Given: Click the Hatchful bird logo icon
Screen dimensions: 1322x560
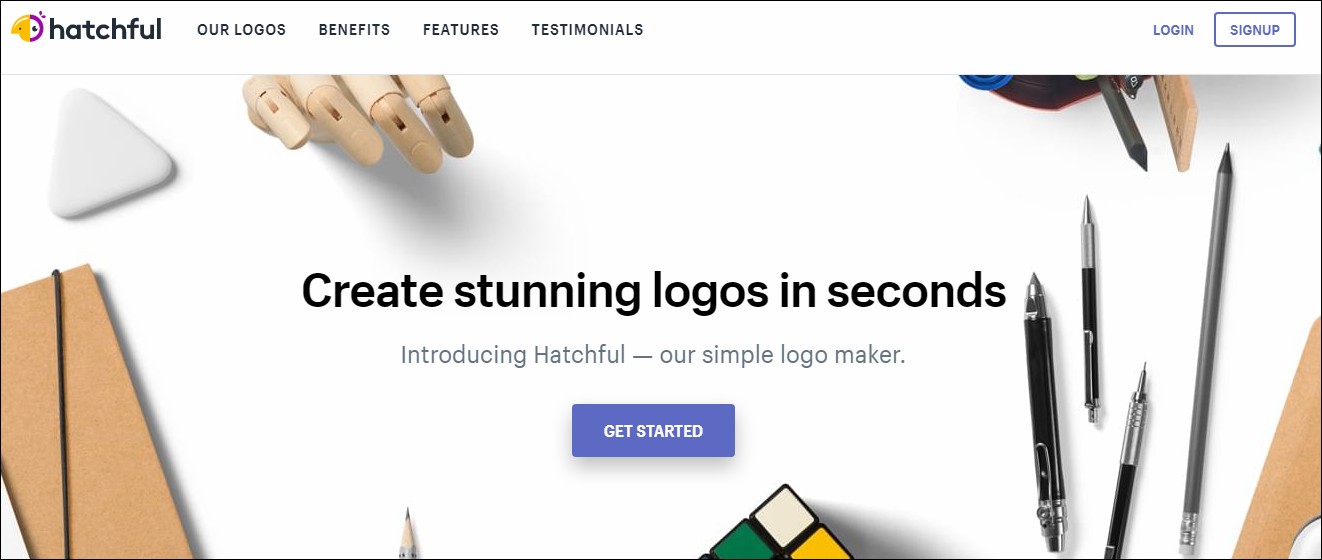Looking at the screenshot, I should (x=28, y=27).
